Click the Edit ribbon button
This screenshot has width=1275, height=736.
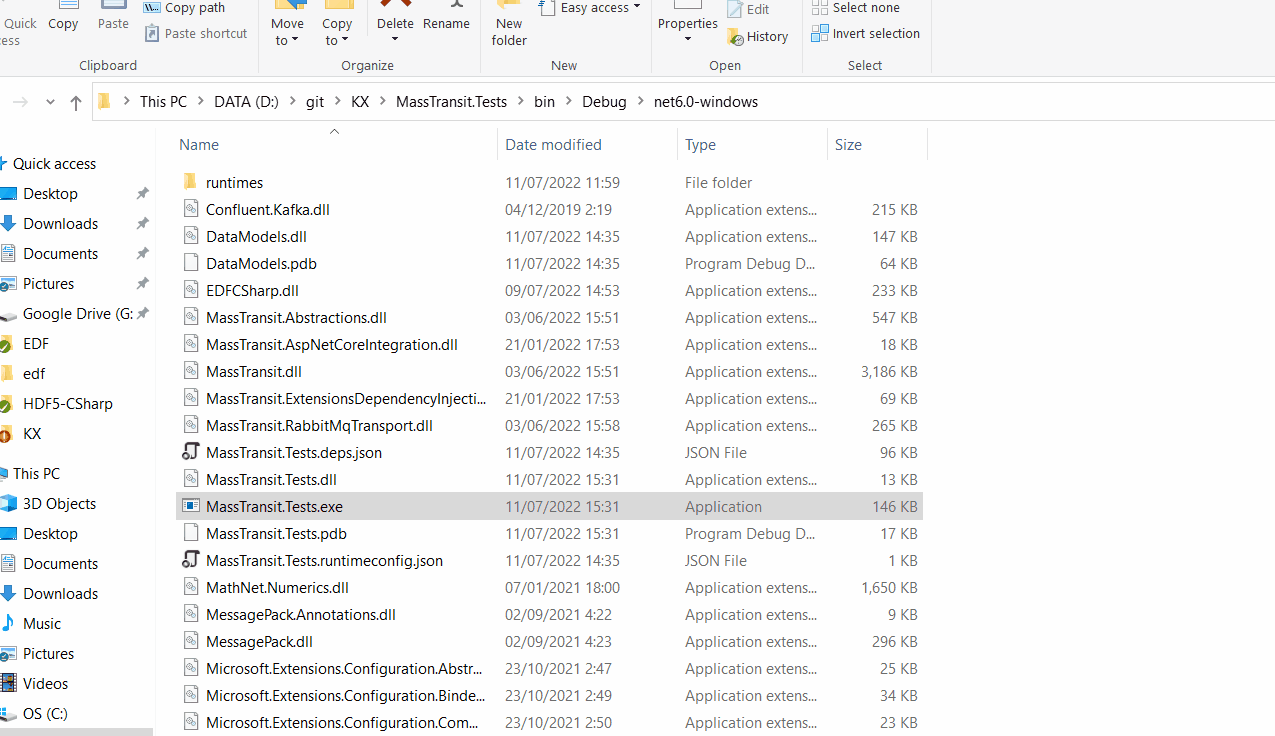coord(748,9)
